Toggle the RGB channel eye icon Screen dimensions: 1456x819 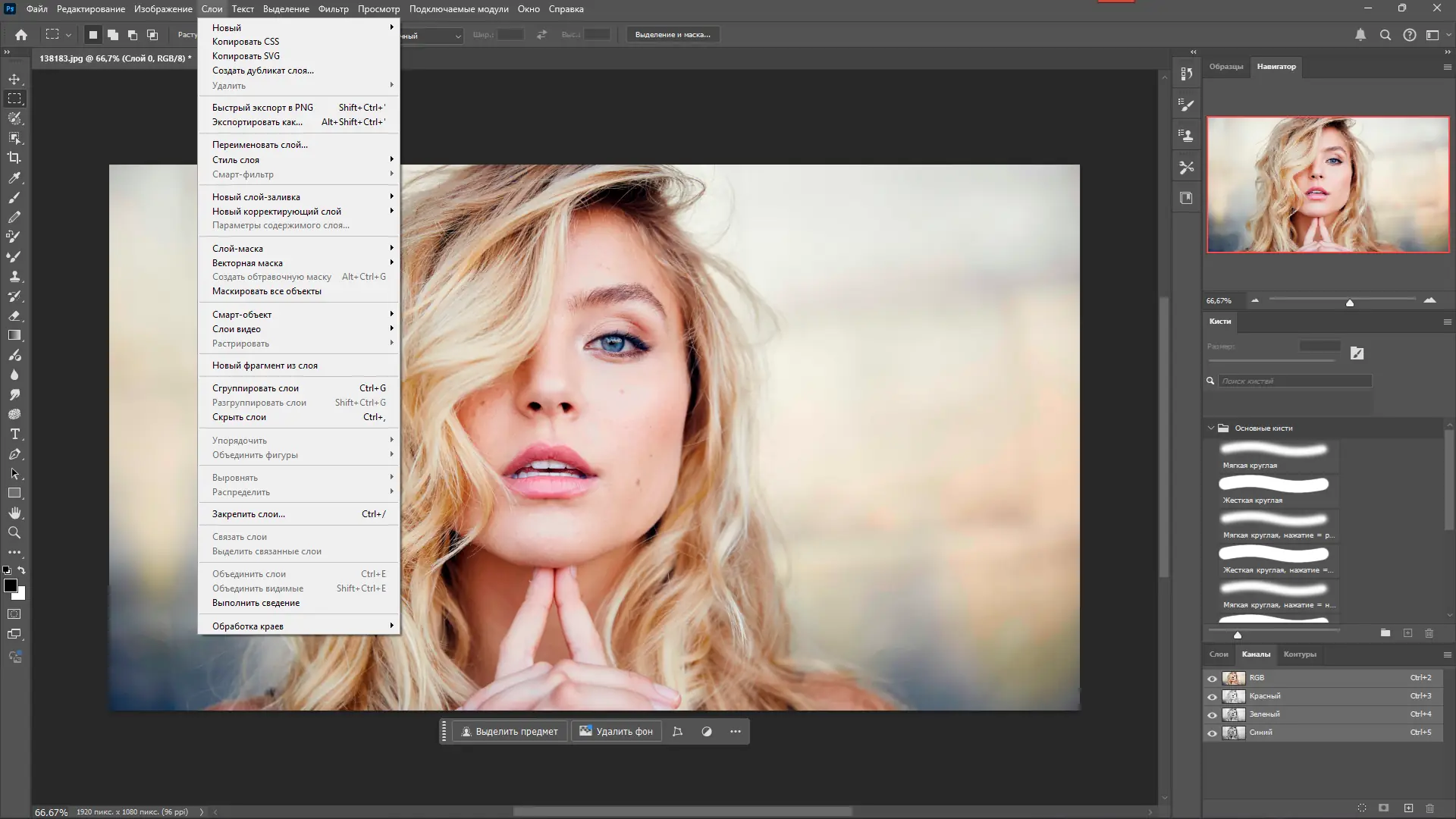point(1212,678)
